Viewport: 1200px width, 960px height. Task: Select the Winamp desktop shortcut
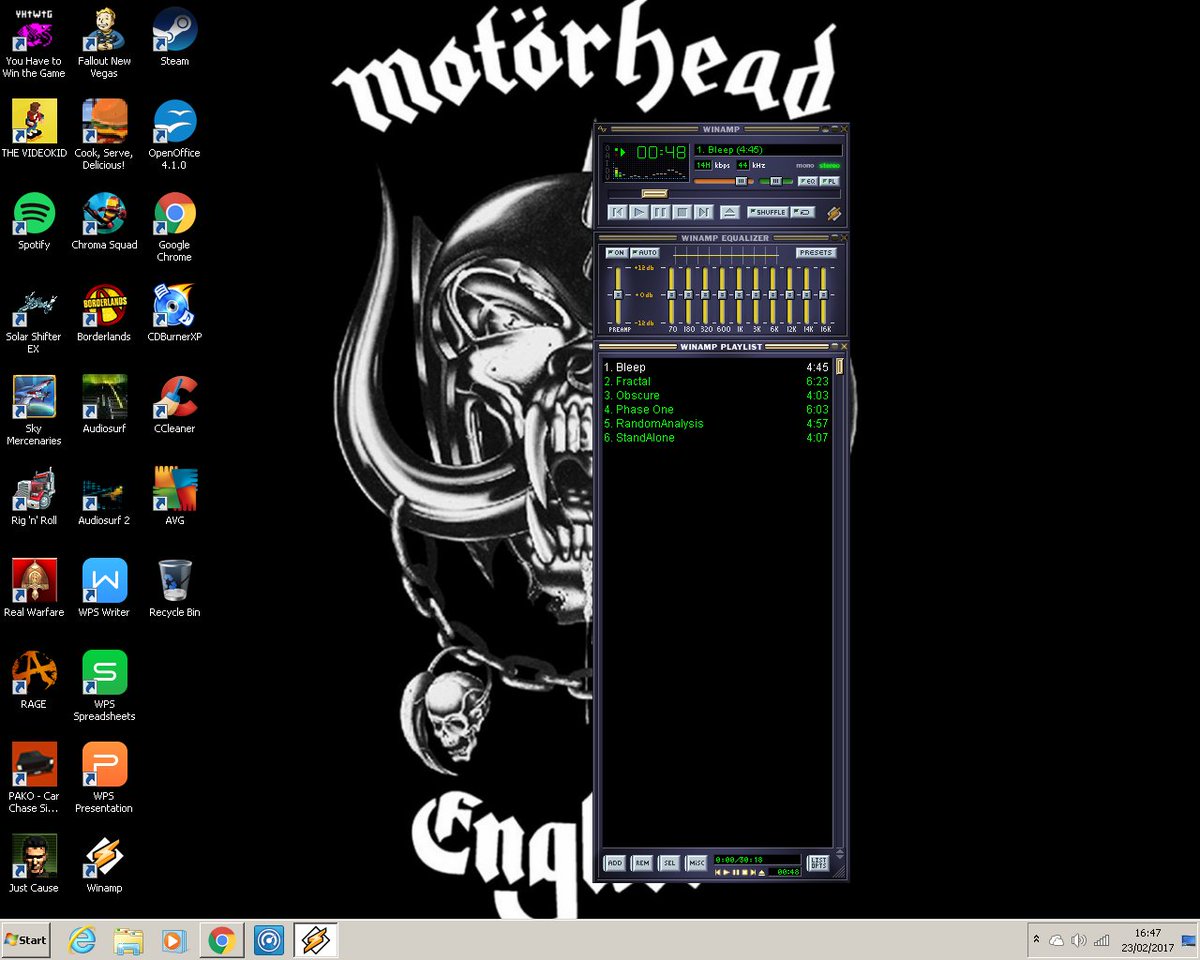104,865
